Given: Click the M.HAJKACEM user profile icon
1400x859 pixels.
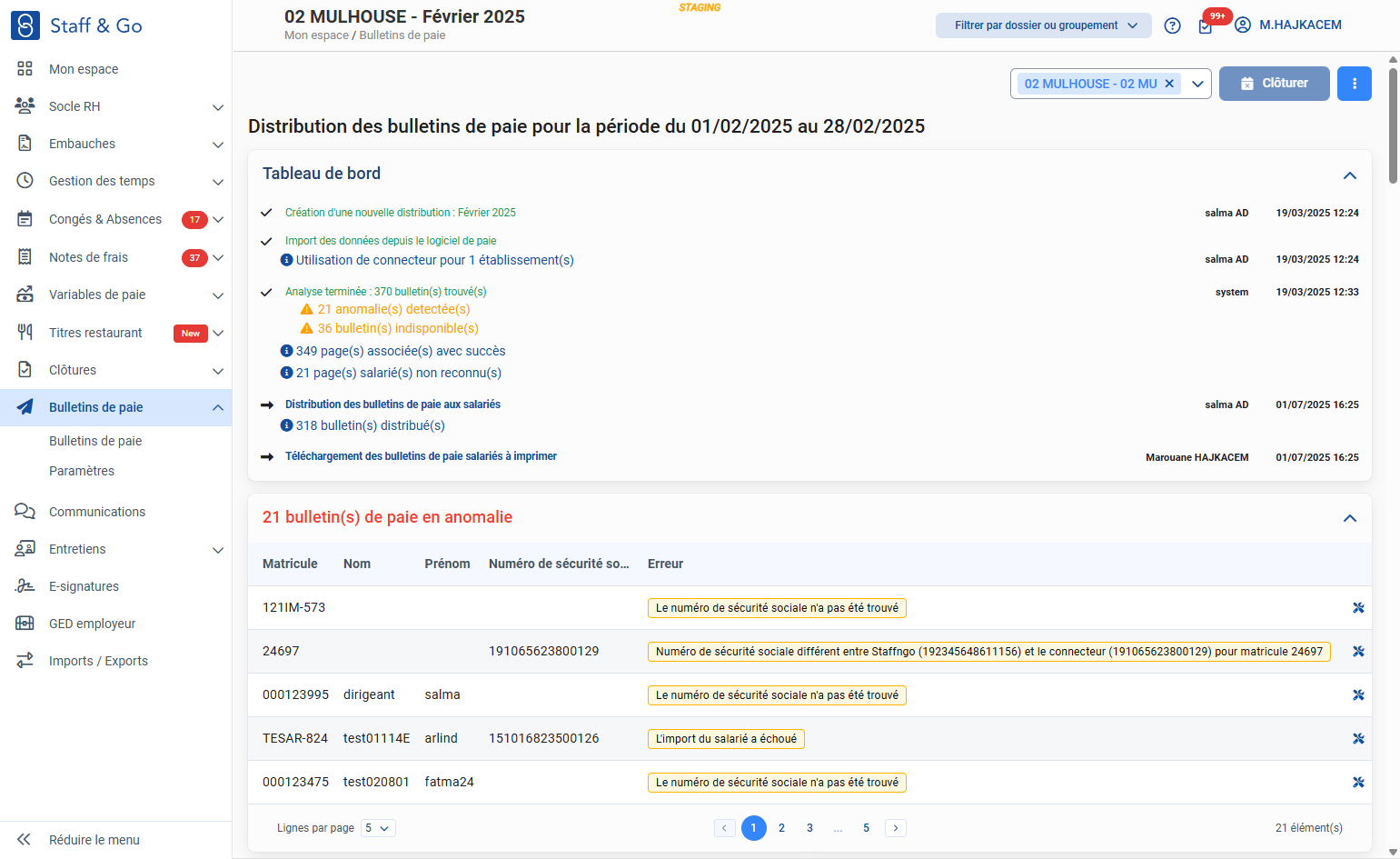Looking at the screenshot, I should 1243,25.
